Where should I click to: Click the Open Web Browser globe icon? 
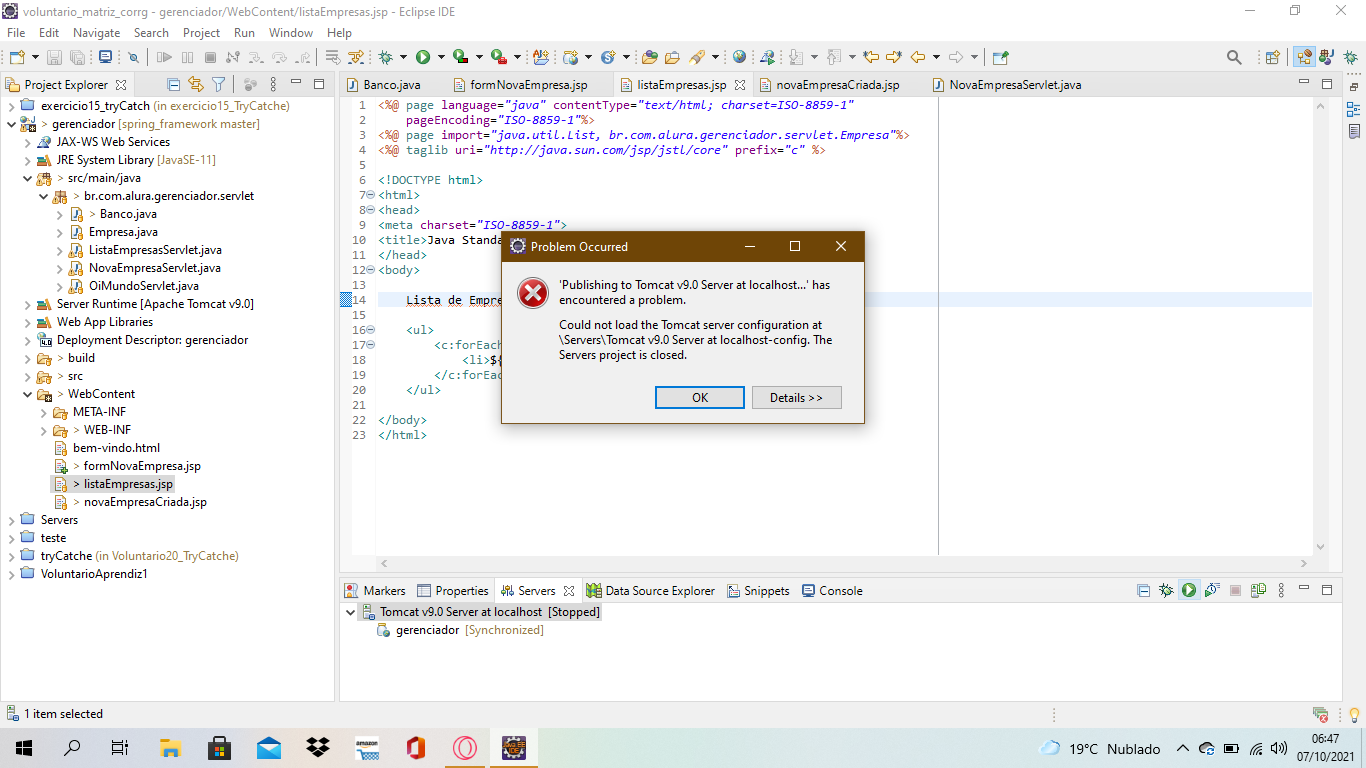tap(739, 58)
